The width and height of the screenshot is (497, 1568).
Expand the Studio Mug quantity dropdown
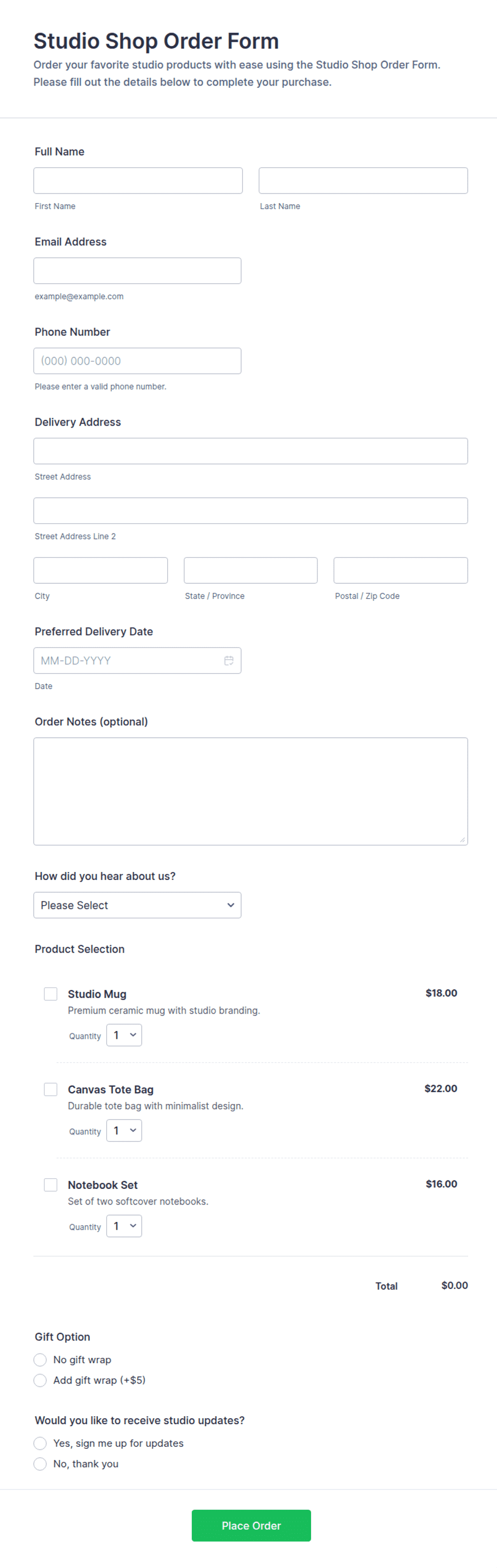point(124,1036)
